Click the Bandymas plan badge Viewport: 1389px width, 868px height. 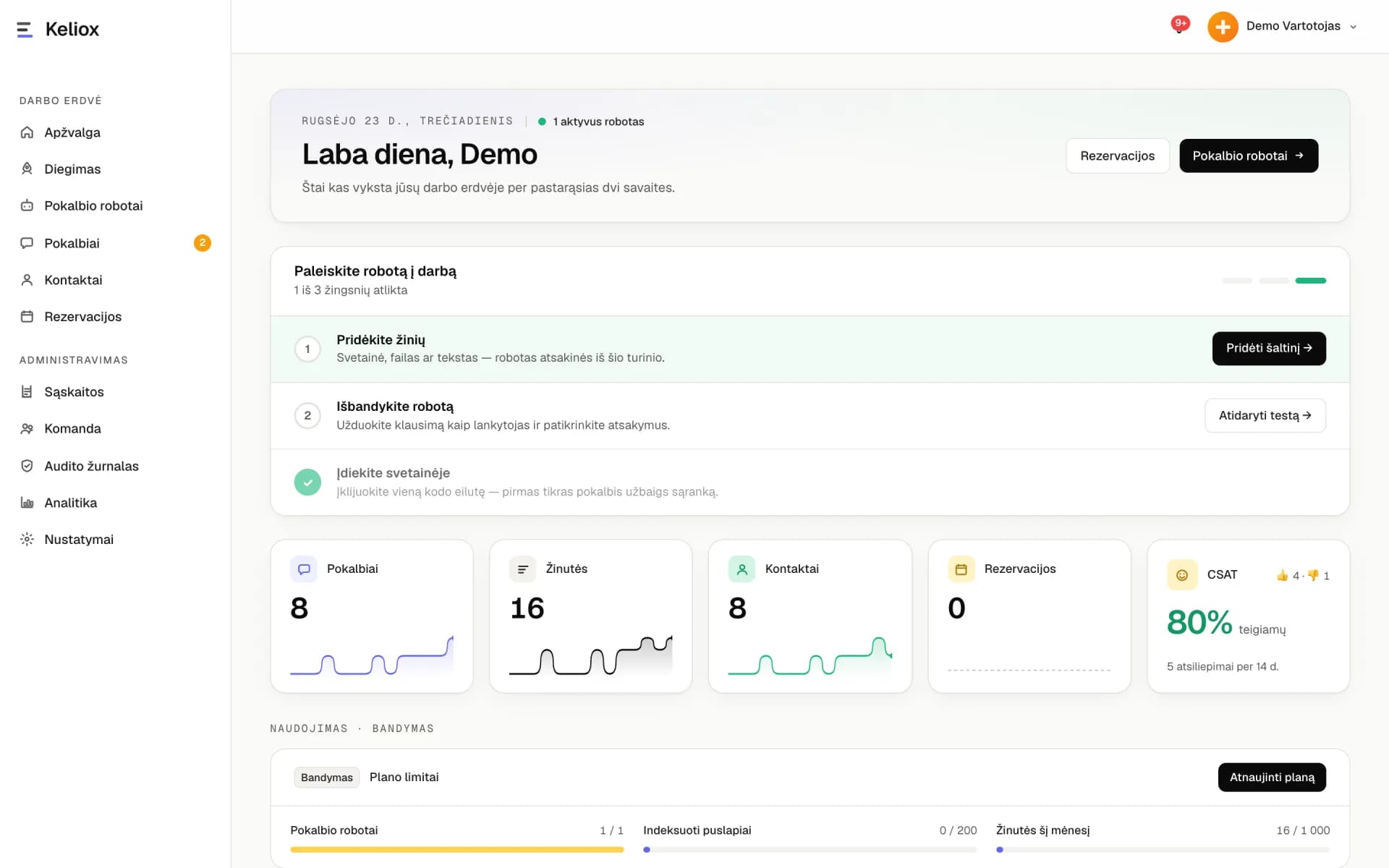tap(326, 777)
